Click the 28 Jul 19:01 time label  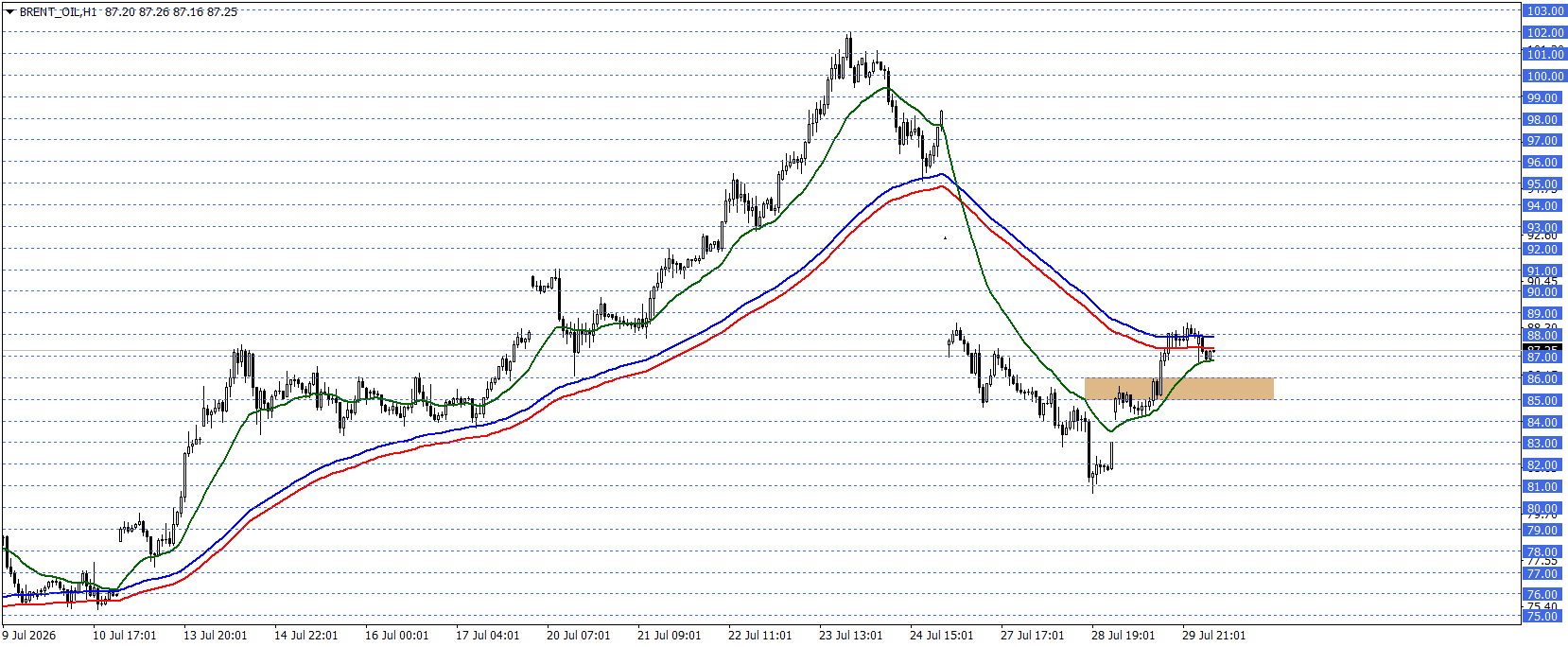pos(1123,636)
